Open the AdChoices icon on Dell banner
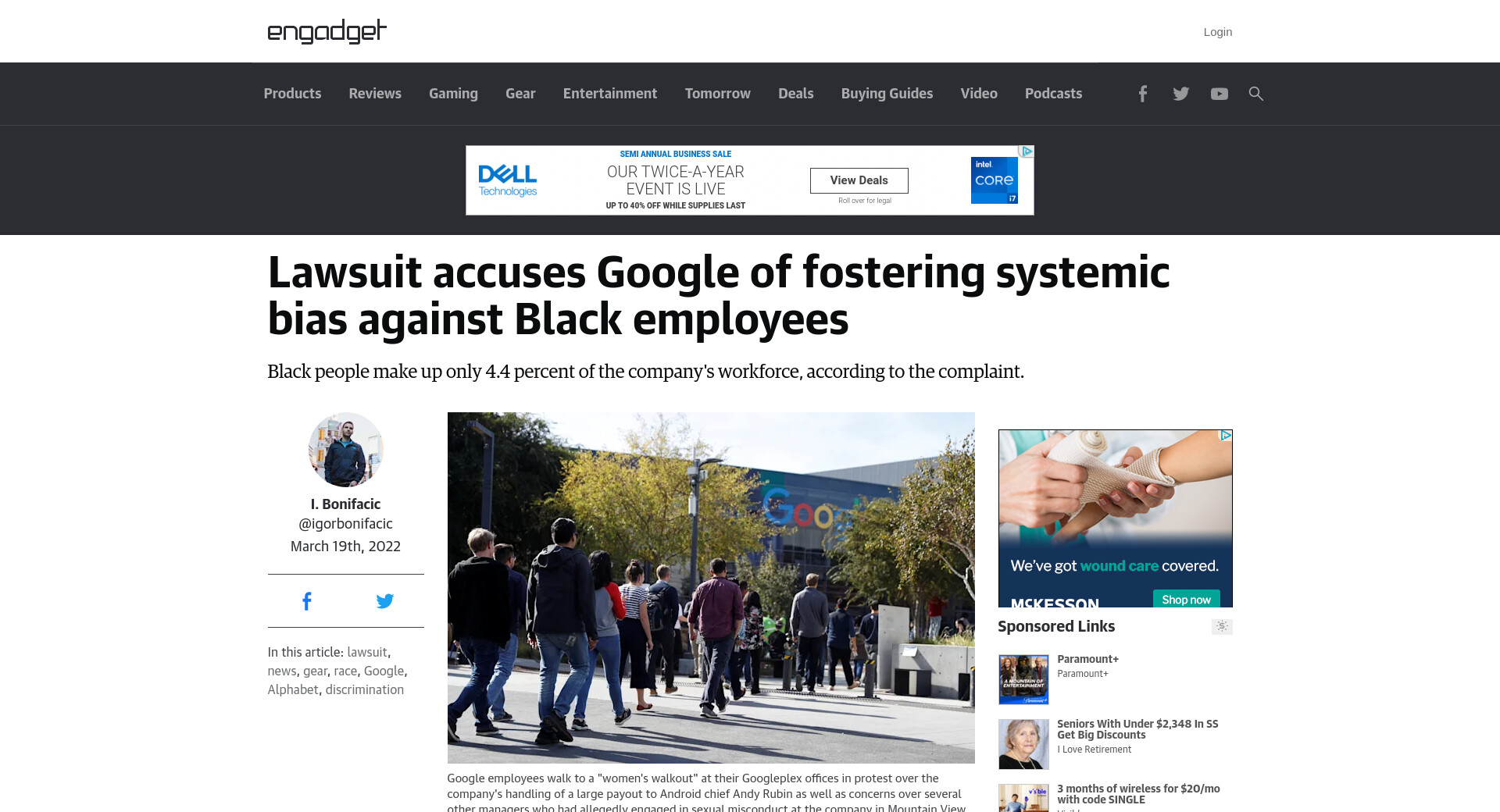Screen dimensions: 1500x812 click(1027, 151)
